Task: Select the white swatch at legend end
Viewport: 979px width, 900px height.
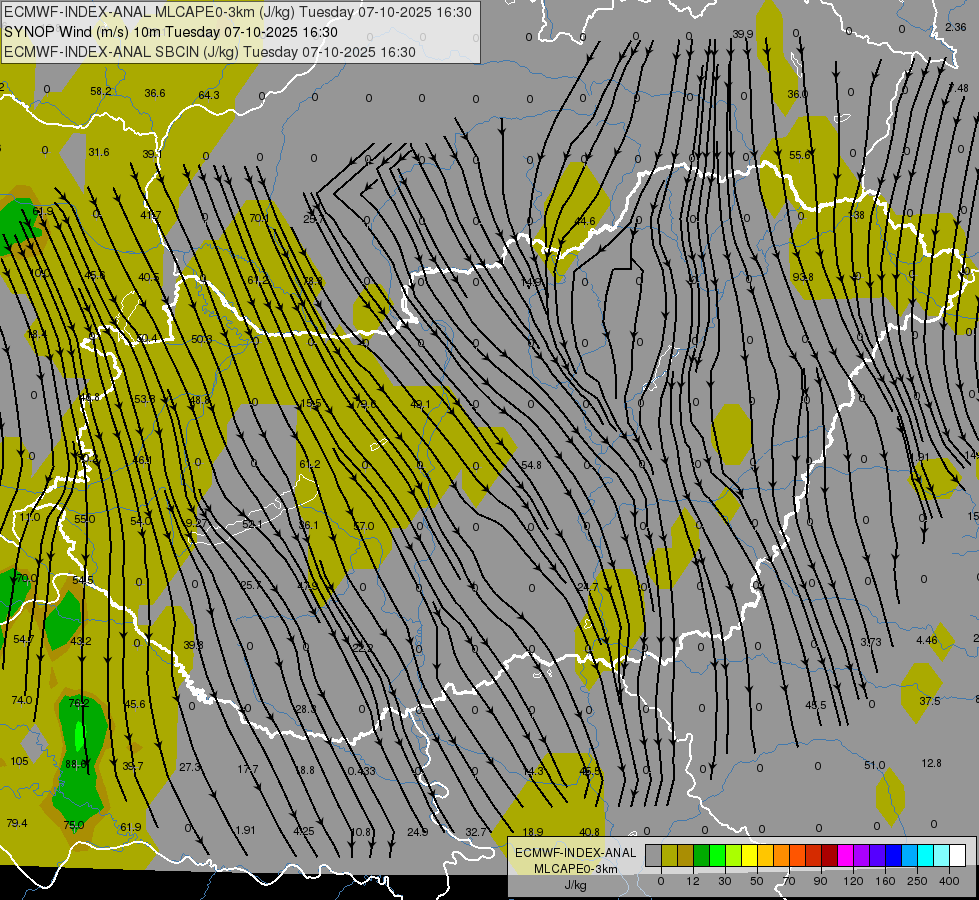Action: tap(957, 855)
